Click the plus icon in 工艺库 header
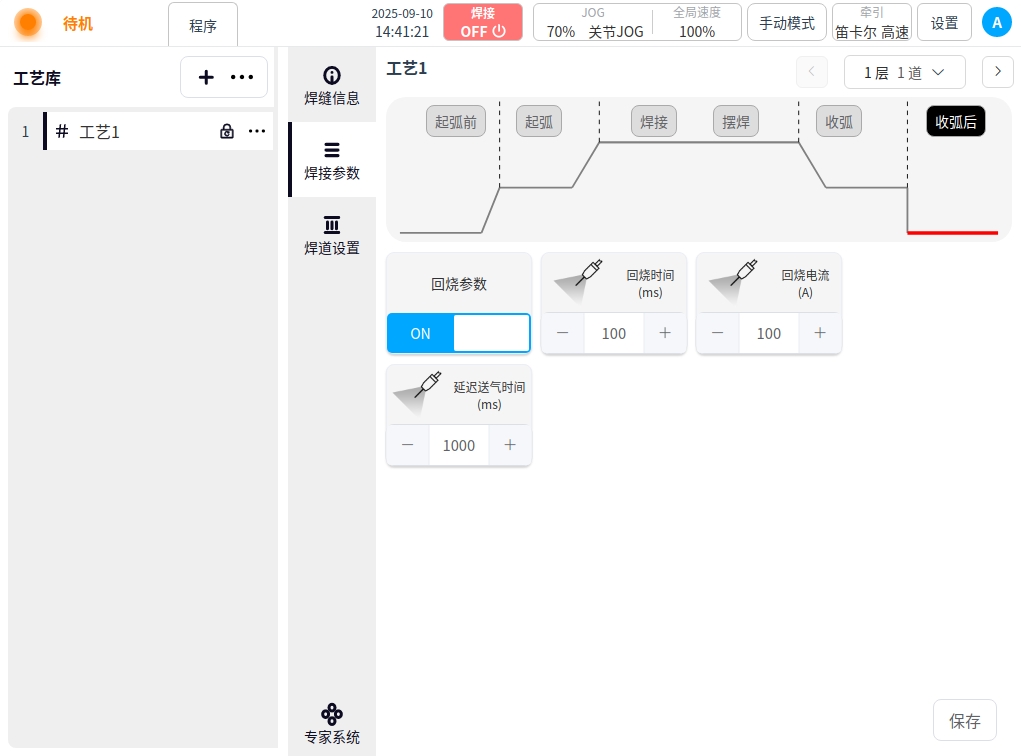Screen dimensions: 1021x756 coord(206,77)
